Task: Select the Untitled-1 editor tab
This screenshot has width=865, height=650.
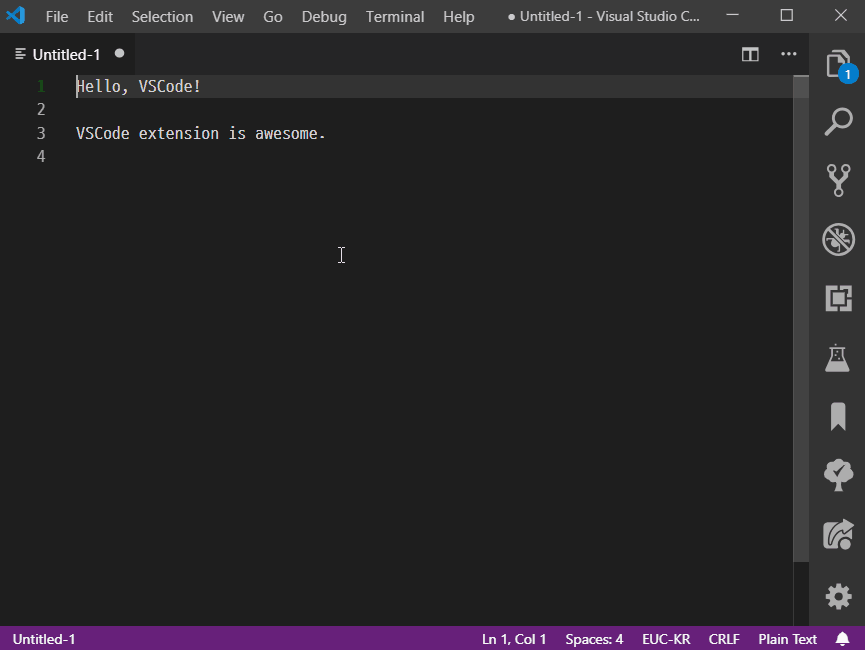Action: point(67,54)
